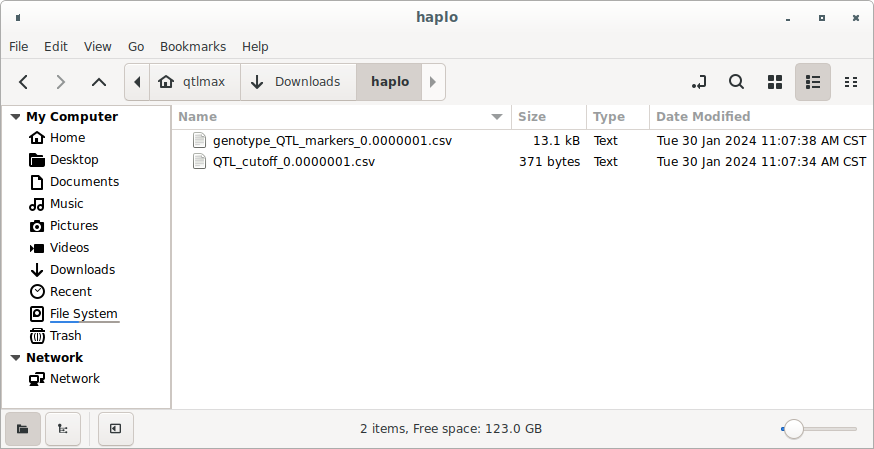Open the Bookmarks menu
The image size is (874, 449).
pos(193,46)
